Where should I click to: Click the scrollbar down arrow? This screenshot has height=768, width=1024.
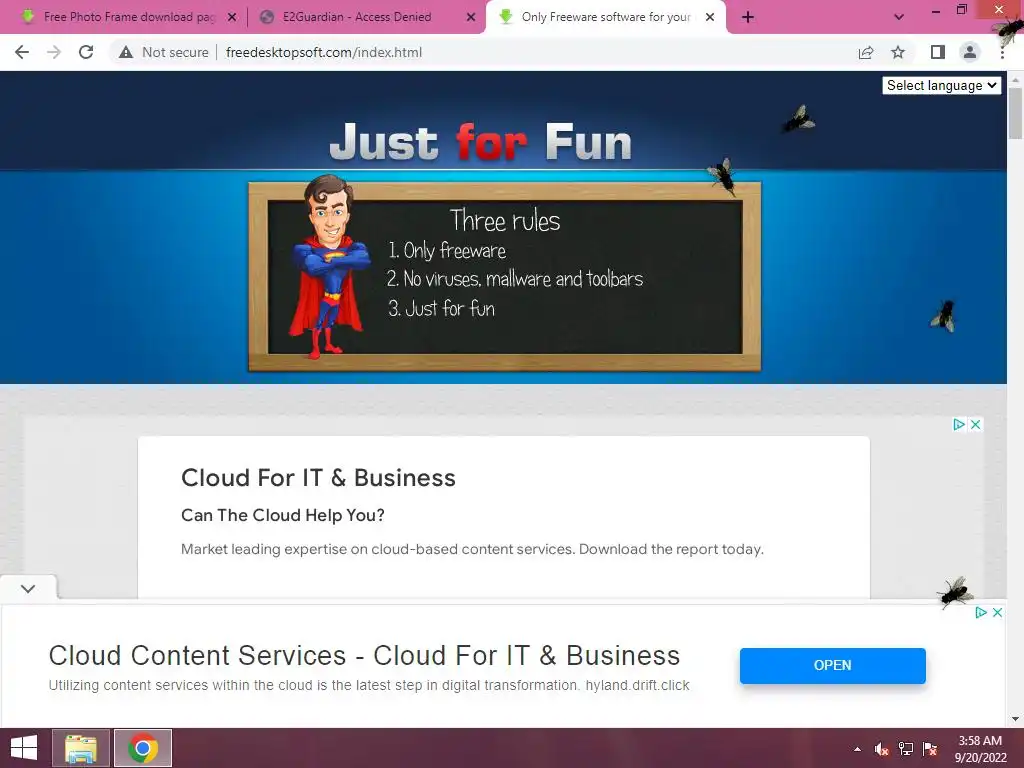point(1015,719)
